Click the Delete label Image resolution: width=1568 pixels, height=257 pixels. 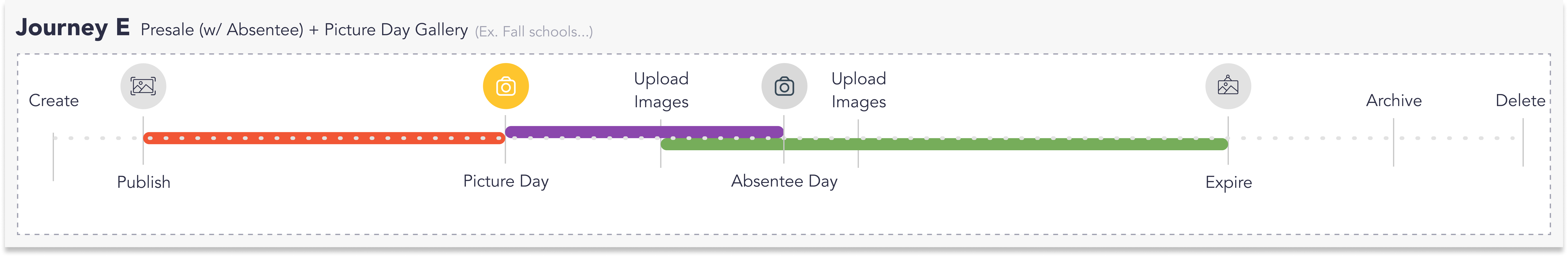1520,100
